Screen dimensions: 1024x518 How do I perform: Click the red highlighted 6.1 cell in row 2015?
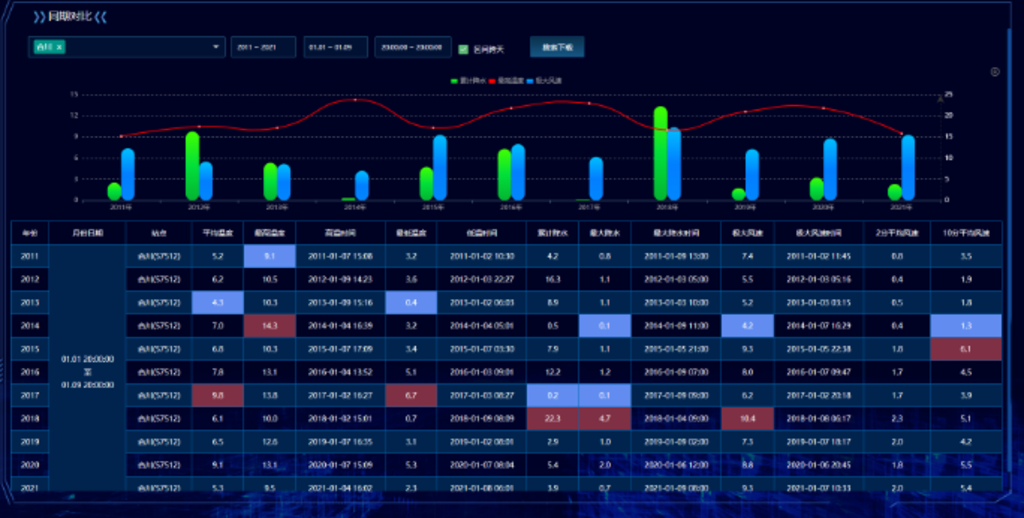tap(966, 349)
